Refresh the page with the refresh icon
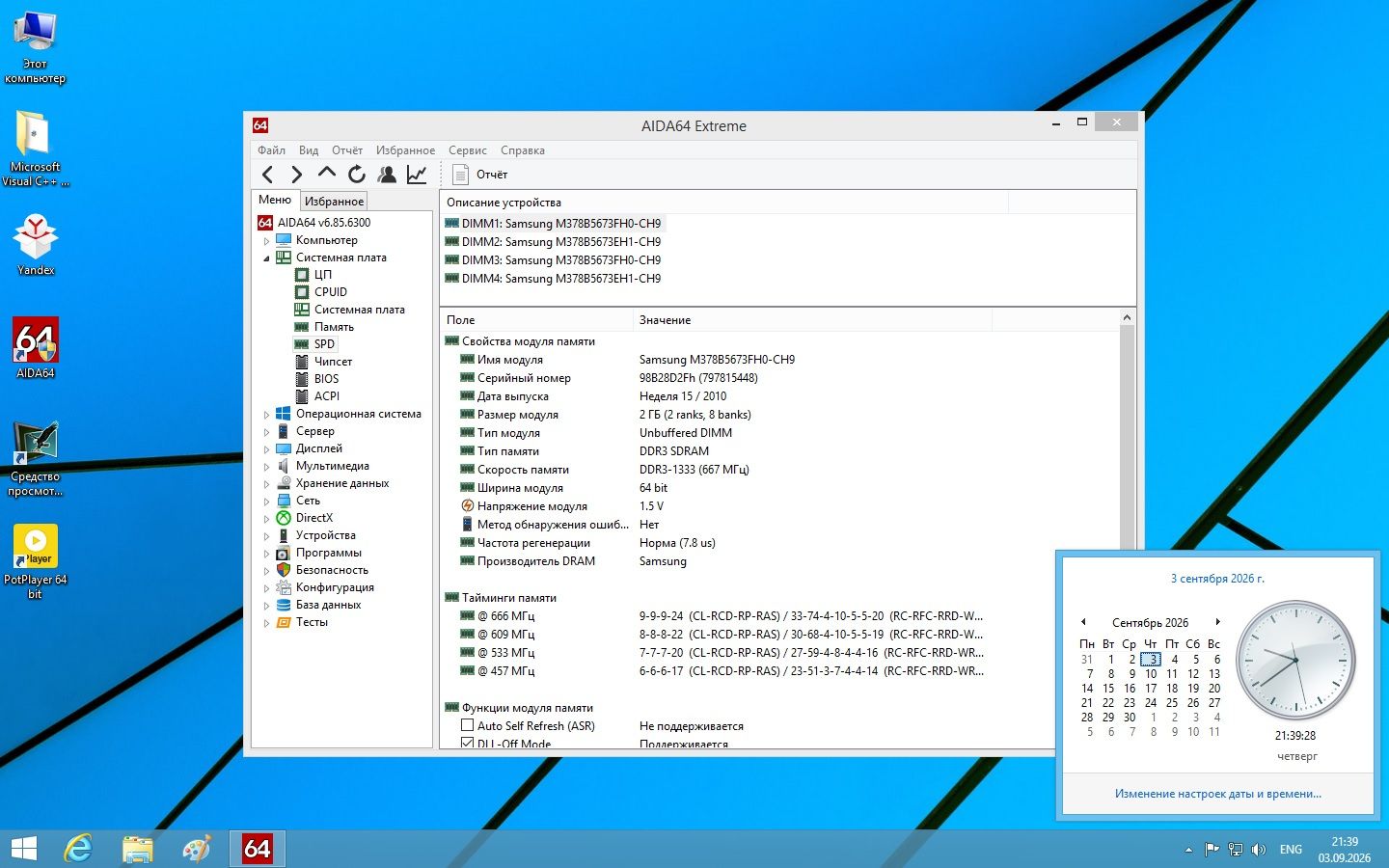This screenshot has width=1389, height=868. pyautogui.click(x=357, y=175)
